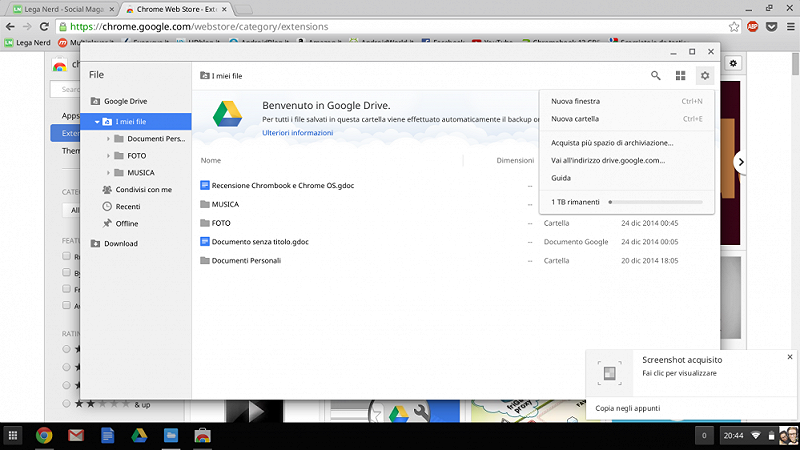Image resolution: width=800 pixels, height=450 pixels.
Task: Launch Google Drive from the shelf
Action: click(x=139, y=436)
